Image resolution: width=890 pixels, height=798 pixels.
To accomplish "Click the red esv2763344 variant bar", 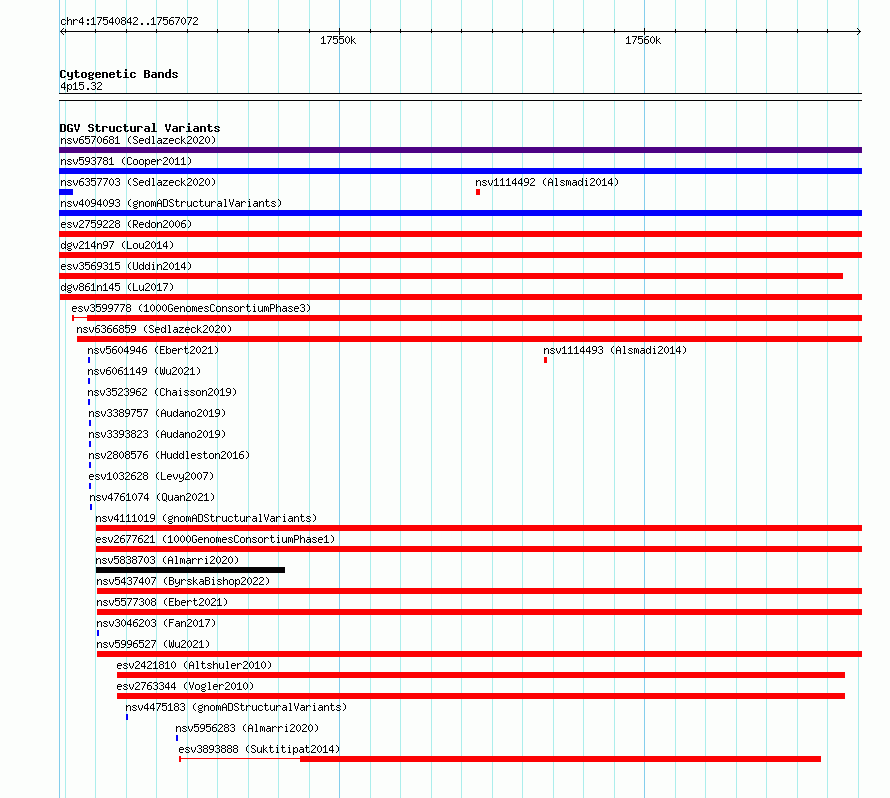I will [x=481, y=696].
